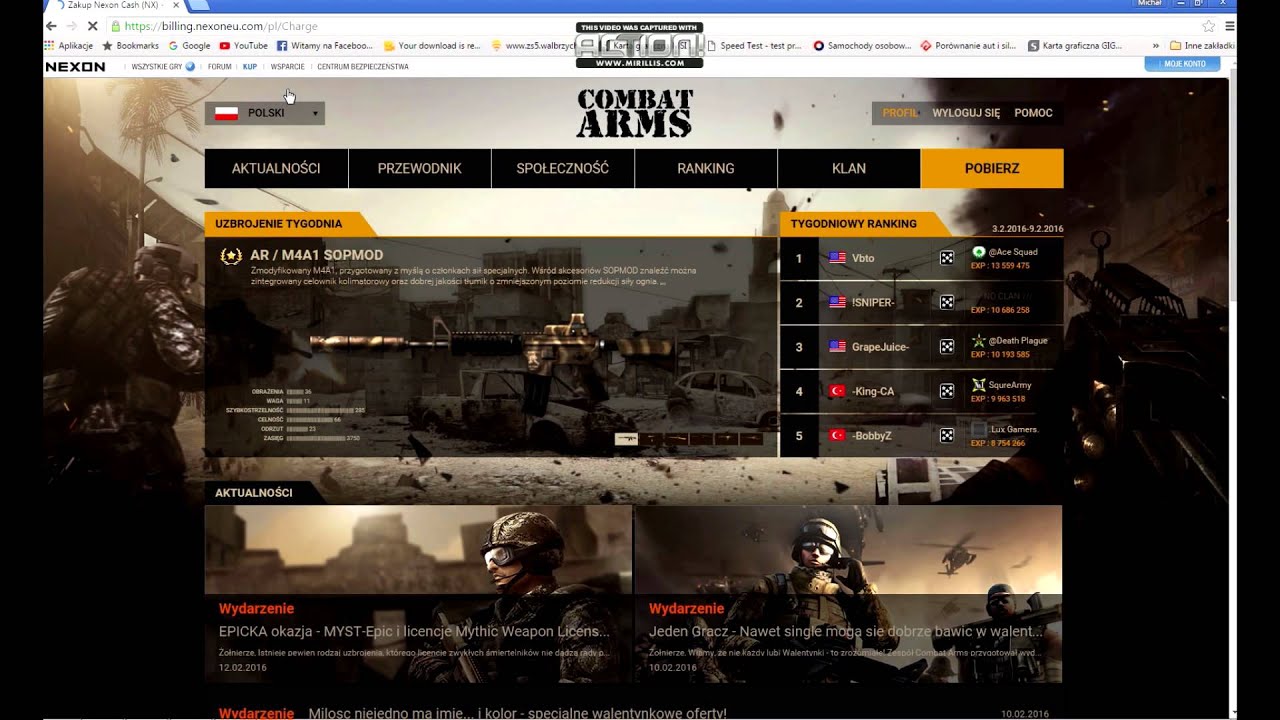The width and height of the screenshot is (1280, 720).
Task: Open the YouTube bookmark
Action: [243, 45]
